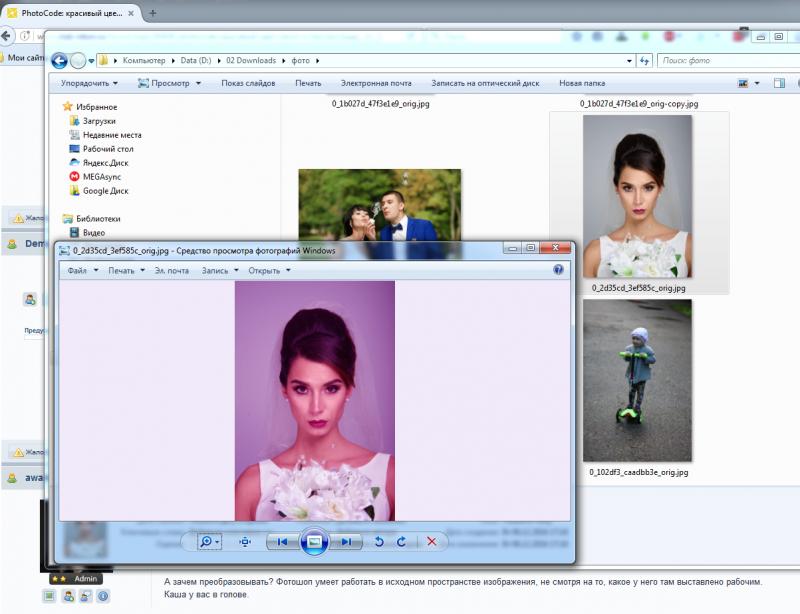The height and width of the screenshot is (614, 800).
Task: Open the zoom magnifier control in Photo Viewer
Action: point(210,541)
